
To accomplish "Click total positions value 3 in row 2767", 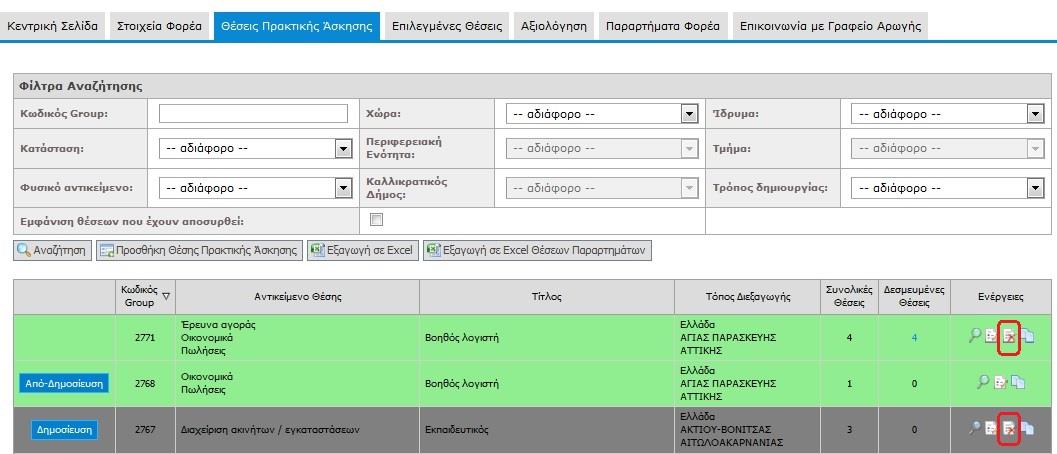I will (x=849, y=429).
